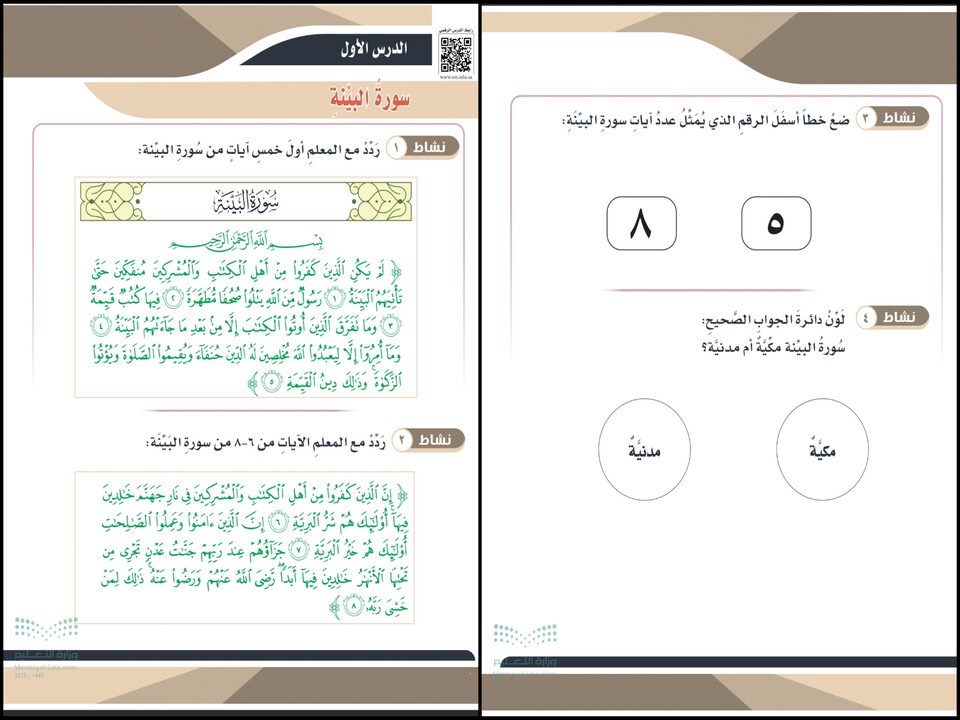
Task: Click the Ministry of Education logo on left page
Action: point(46,647)
